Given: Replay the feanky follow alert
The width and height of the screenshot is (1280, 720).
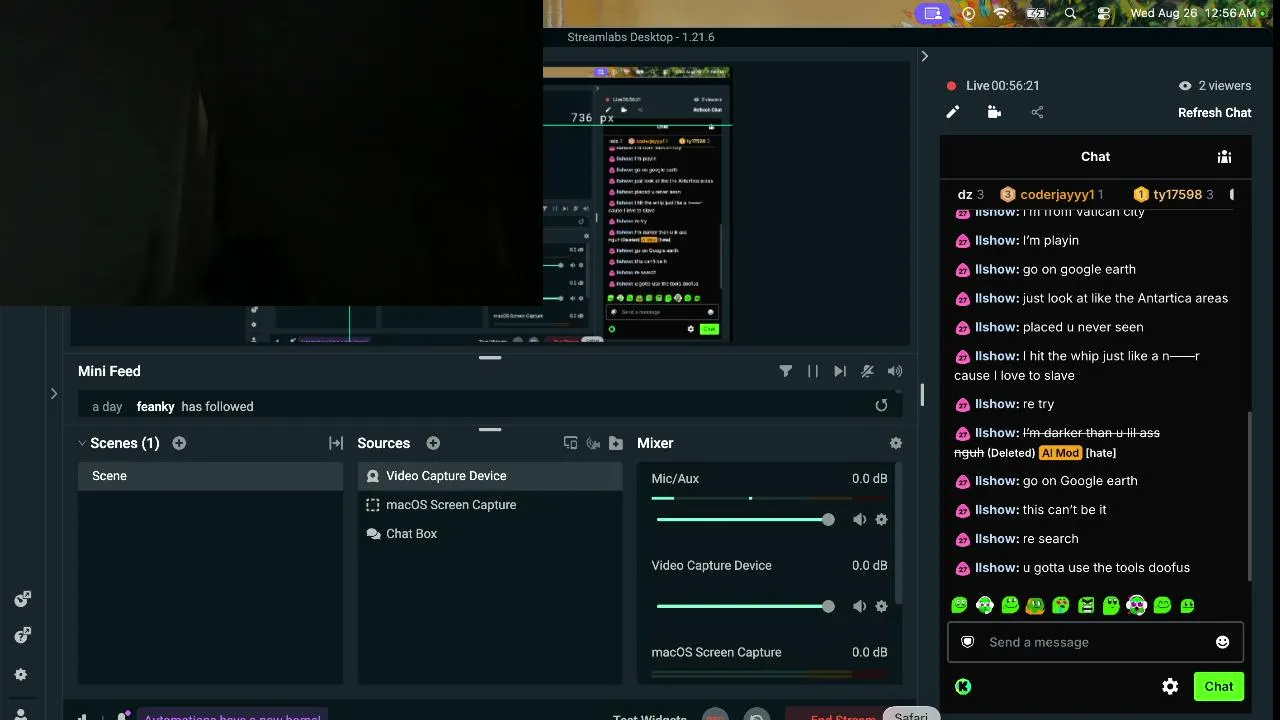Looking at the screenshot, I should 881,405.
